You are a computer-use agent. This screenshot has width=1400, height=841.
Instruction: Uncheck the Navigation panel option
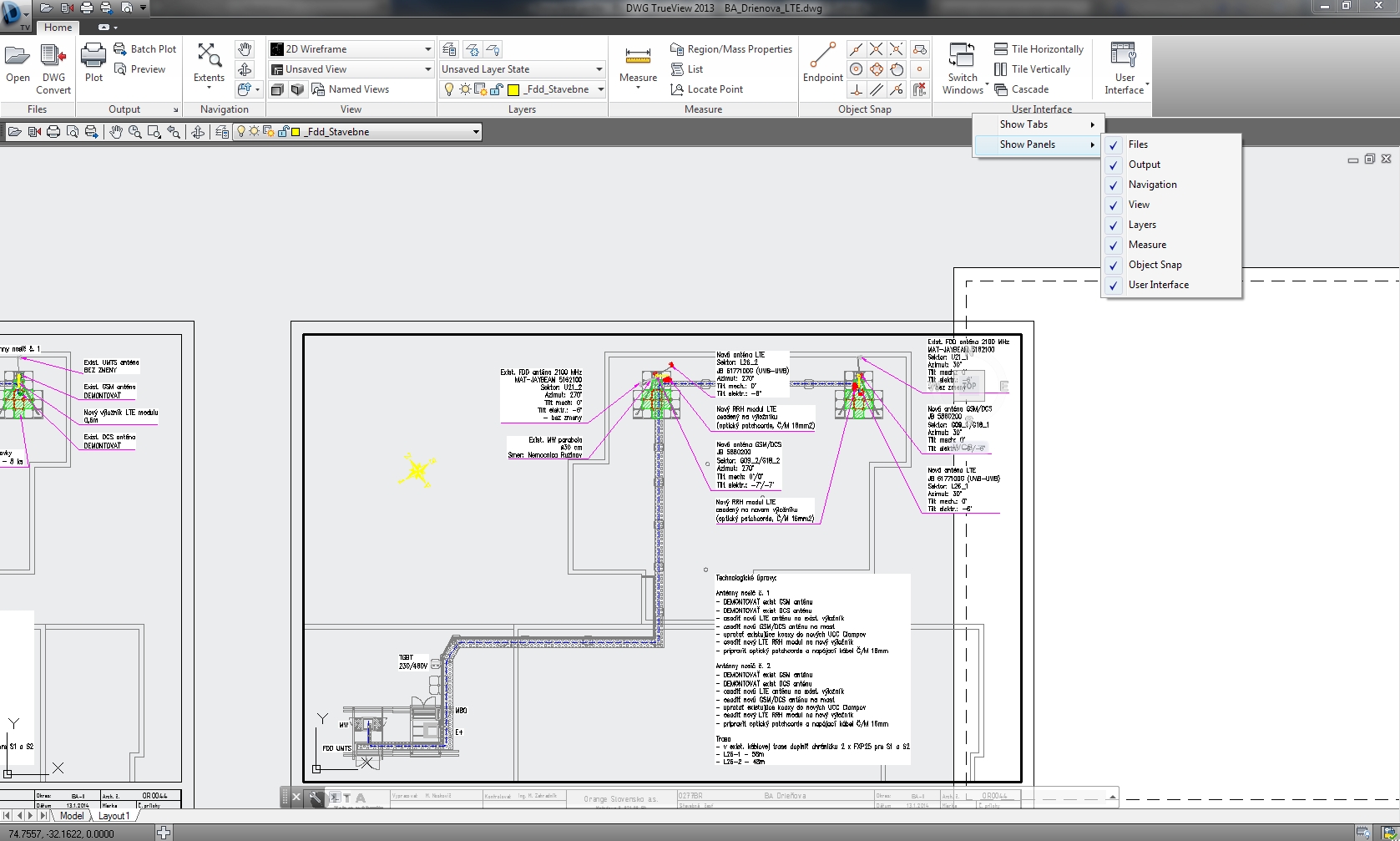[1152, 185]
